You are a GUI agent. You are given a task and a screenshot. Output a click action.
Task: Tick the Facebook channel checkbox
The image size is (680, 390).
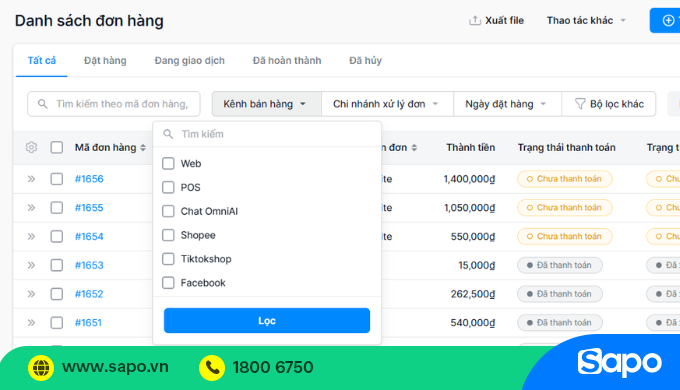click(x=168, y=283)
